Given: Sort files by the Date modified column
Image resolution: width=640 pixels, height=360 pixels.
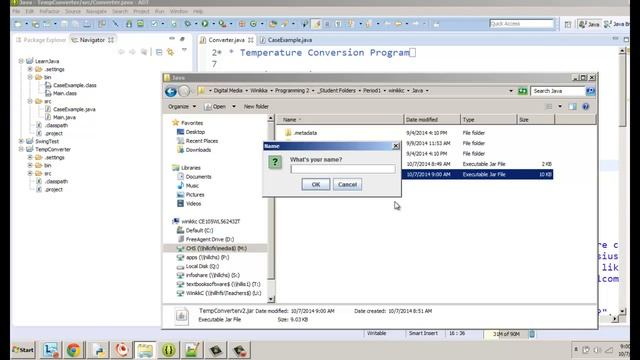Looking at the screenshot, I should (432, 120).
